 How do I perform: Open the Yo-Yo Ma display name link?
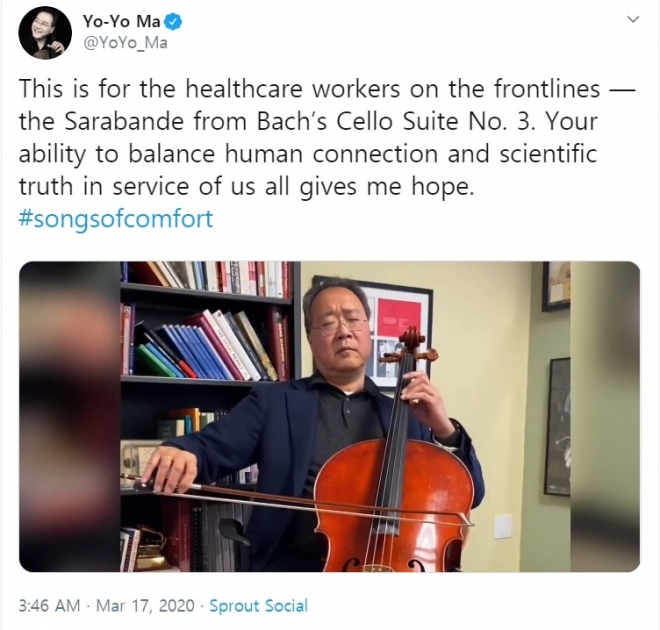point(122,21)
